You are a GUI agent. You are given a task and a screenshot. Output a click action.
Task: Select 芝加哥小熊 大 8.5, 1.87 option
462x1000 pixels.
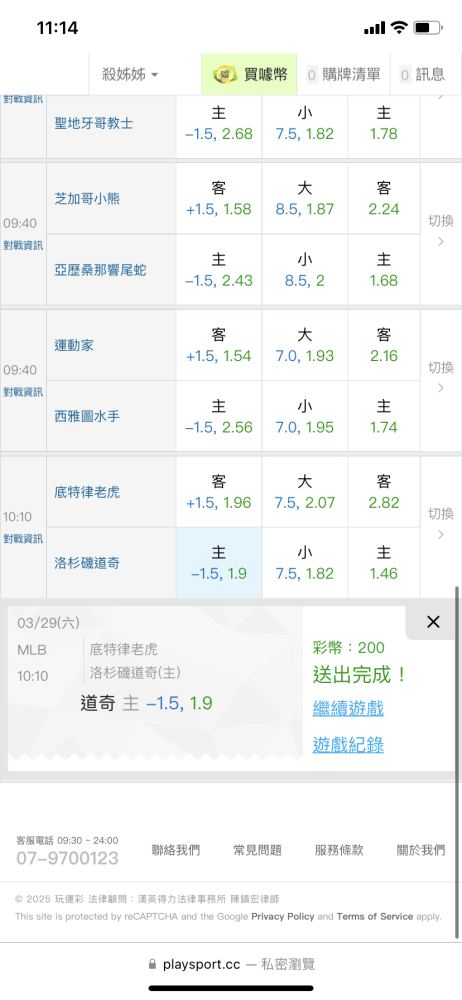(304, 199)
